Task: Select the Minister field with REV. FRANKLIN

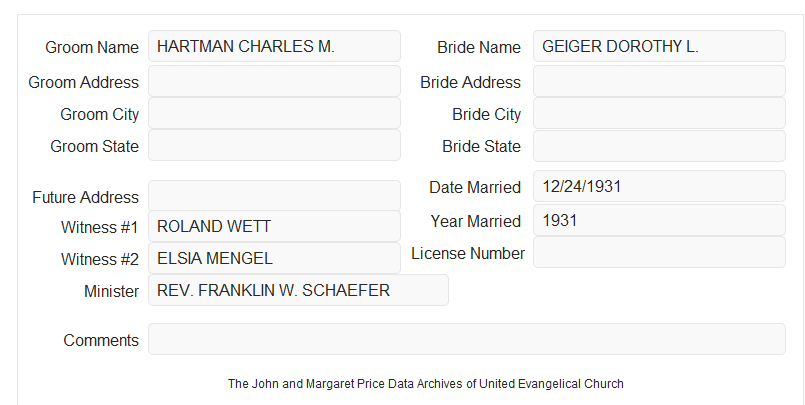Action: click(298, 290)
